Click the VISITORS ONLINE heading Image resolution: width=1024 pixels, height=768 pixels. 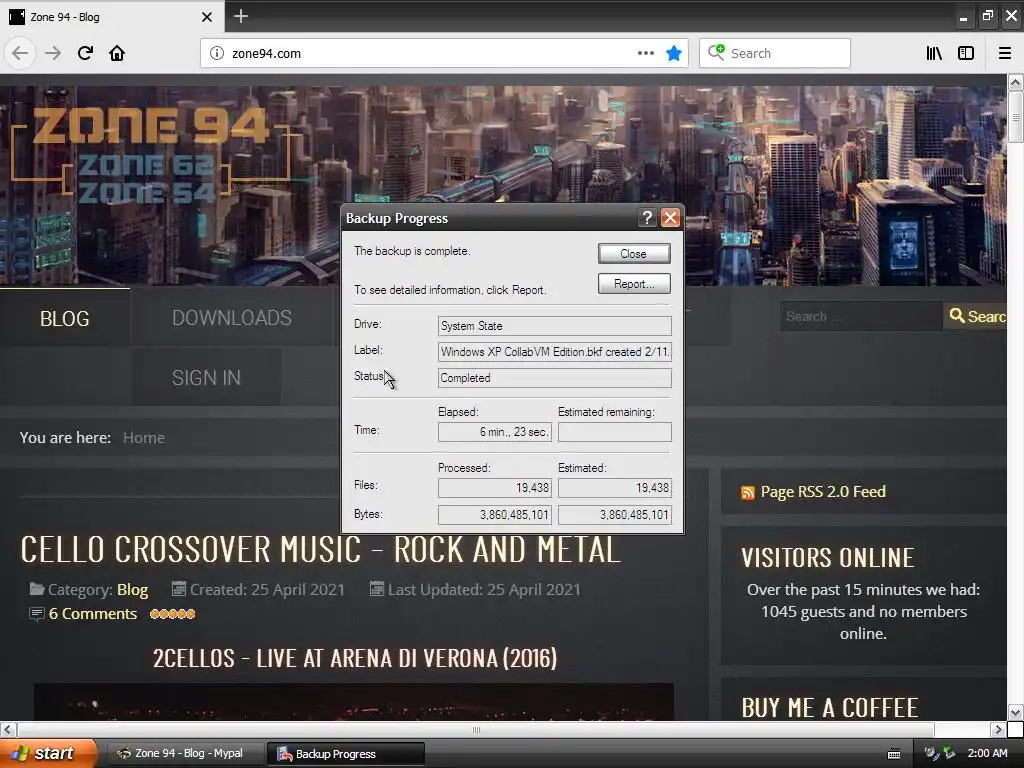click(x=827, y=558)
